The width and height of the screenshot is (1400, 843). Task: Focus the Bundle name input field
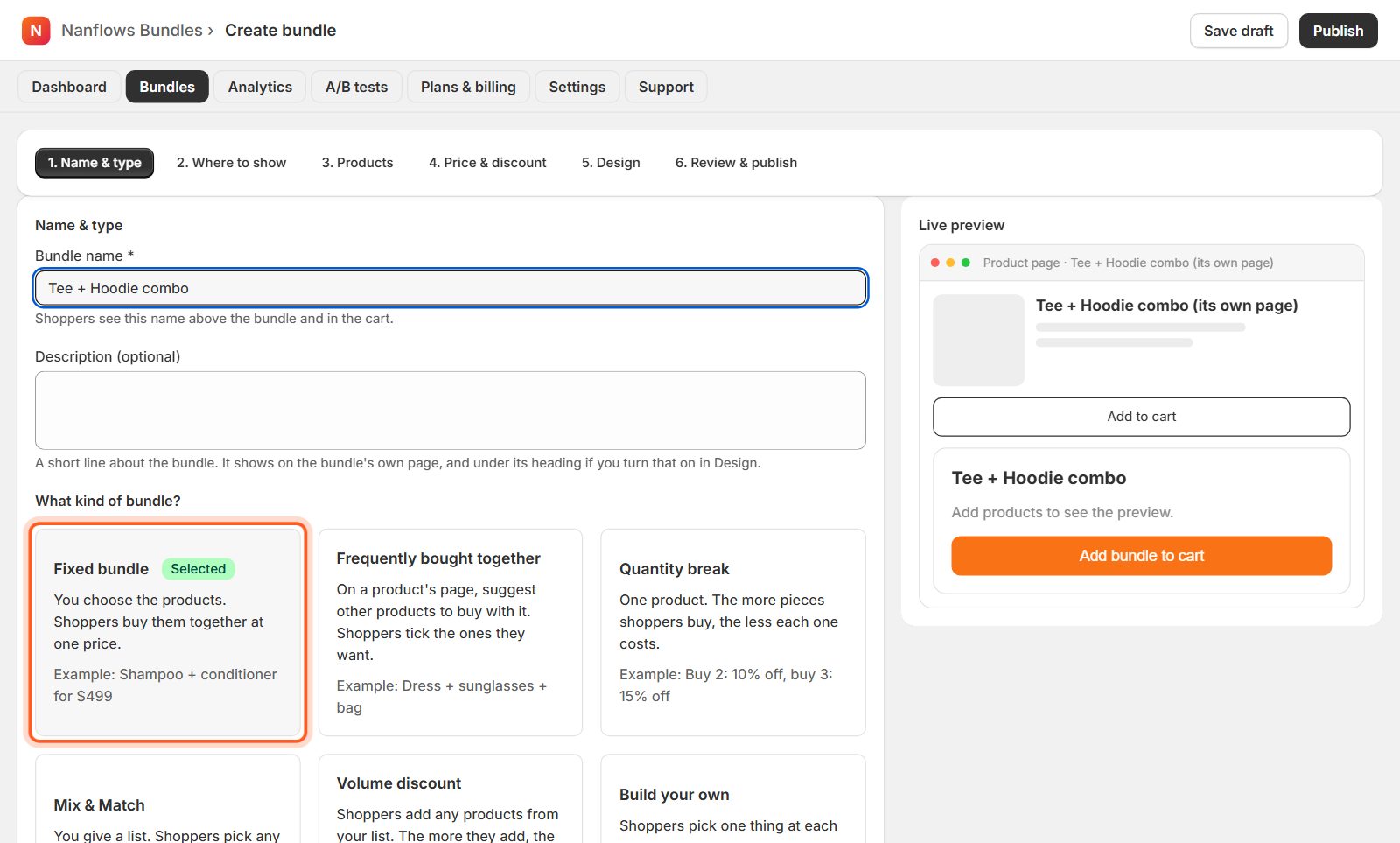(451, 288)
